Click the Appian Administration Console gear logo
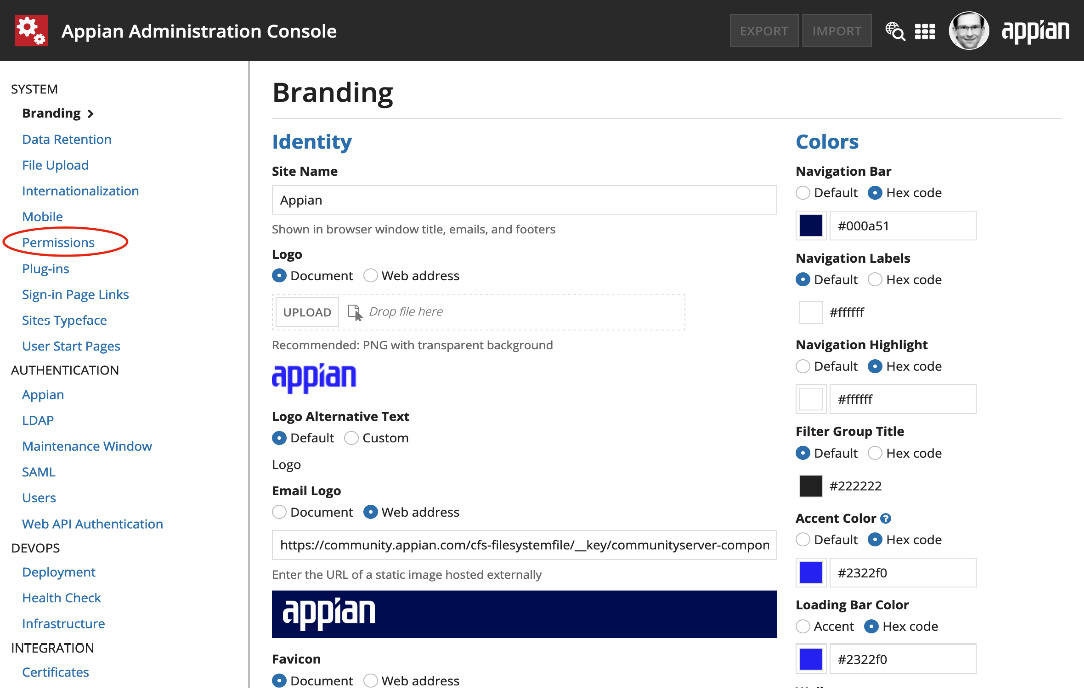1084x688 pixels. pos(31,30)
